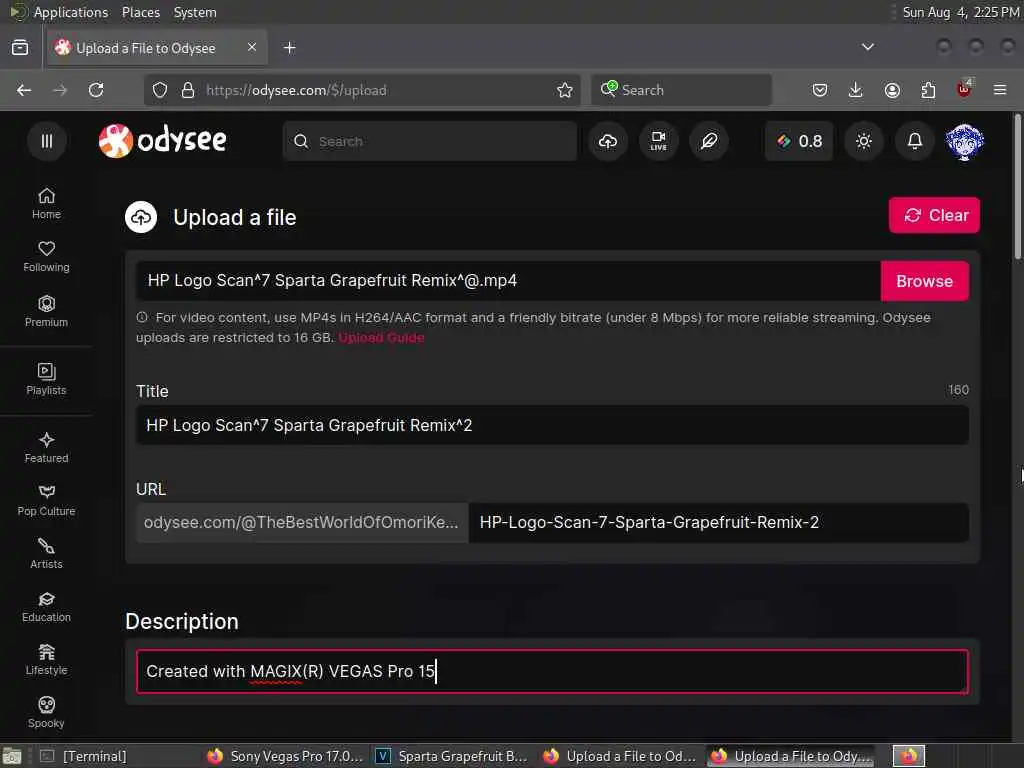Open Firefox account icon
This screenshot has width=1024, height=768.
(x=892, y=90)
